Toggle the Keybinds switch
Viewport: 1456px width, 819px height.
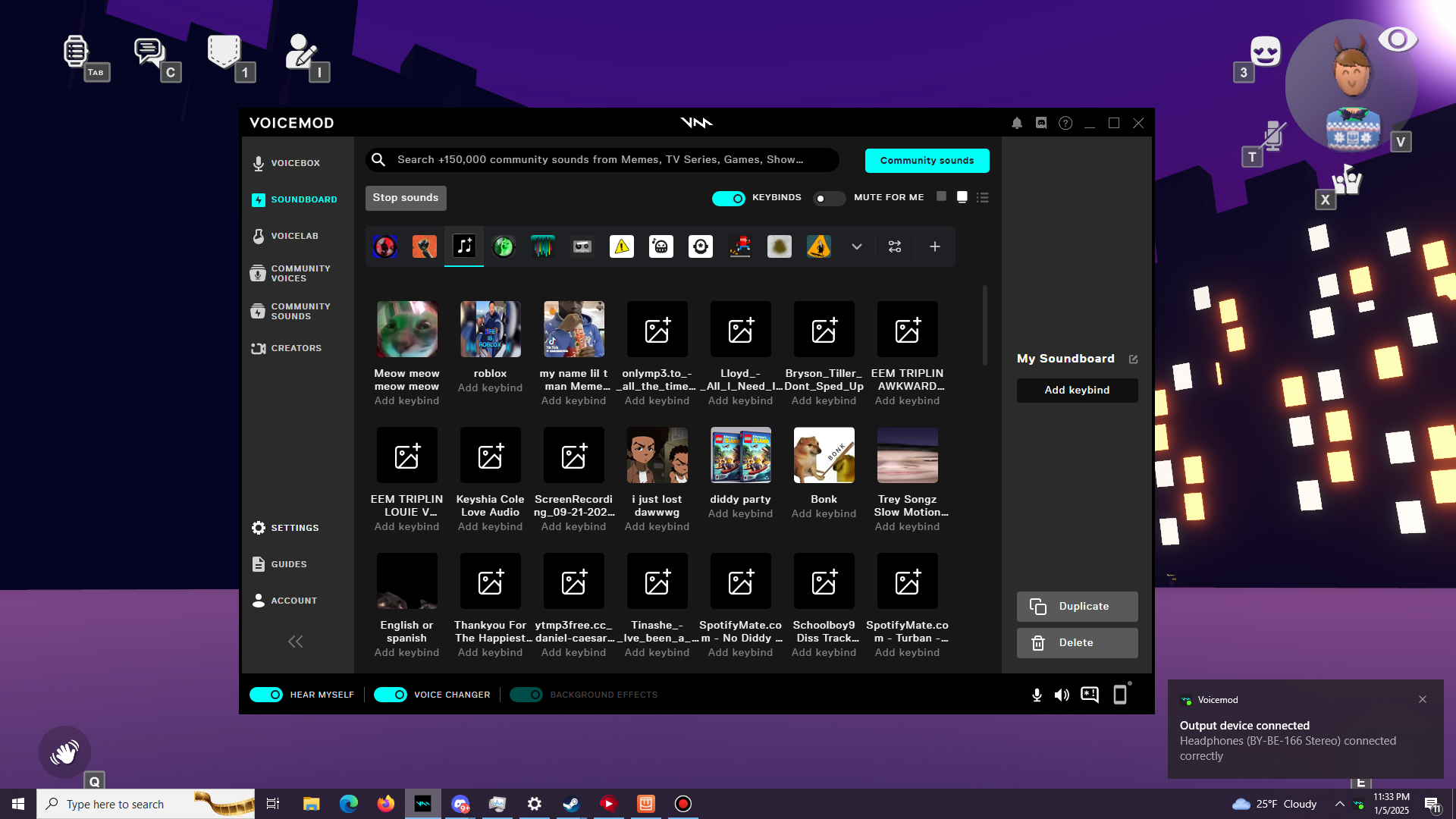pyautogui.click(x=728, y=198)
